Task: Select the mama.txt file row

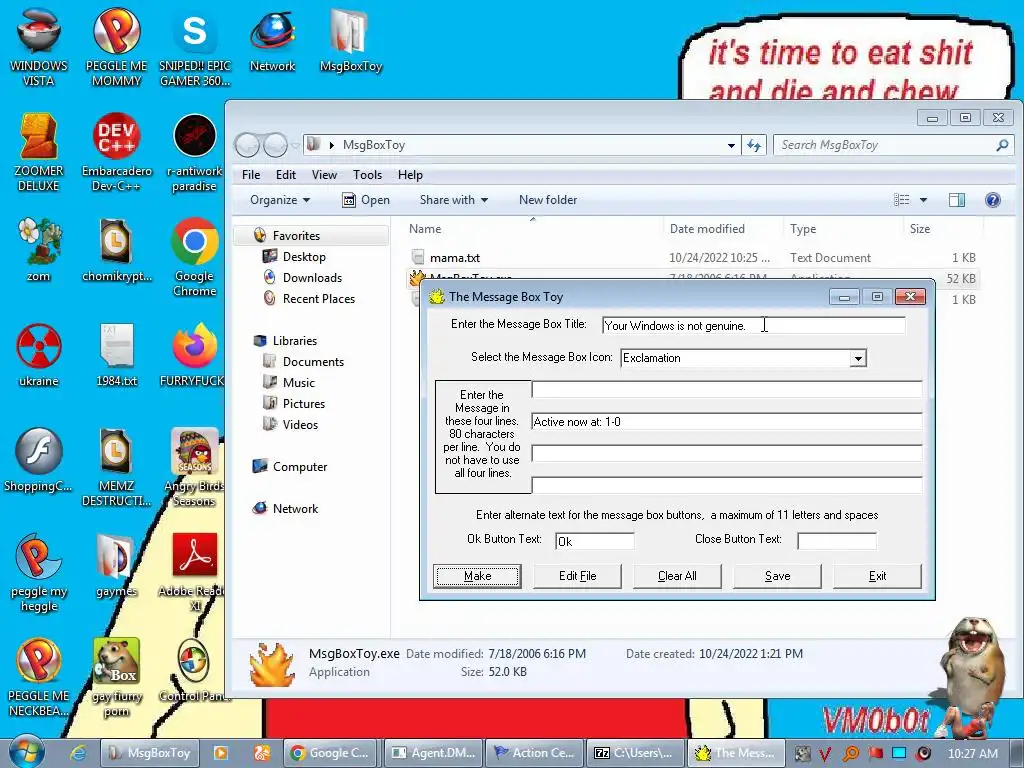Action: click(x=692, y=257)
